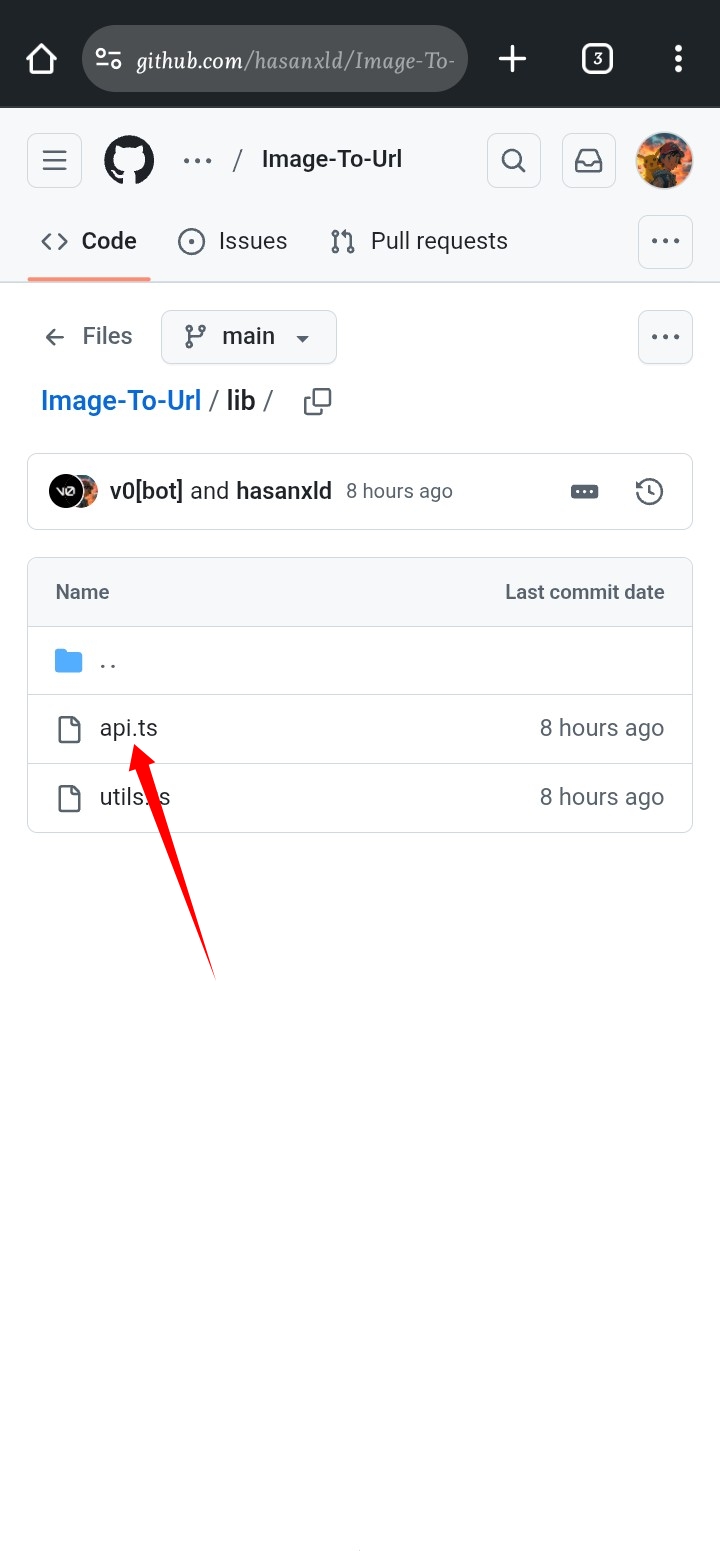
Task: Open GitHub hamburger navigation menu
Action: pyautogui.click(x=55, y=160)
